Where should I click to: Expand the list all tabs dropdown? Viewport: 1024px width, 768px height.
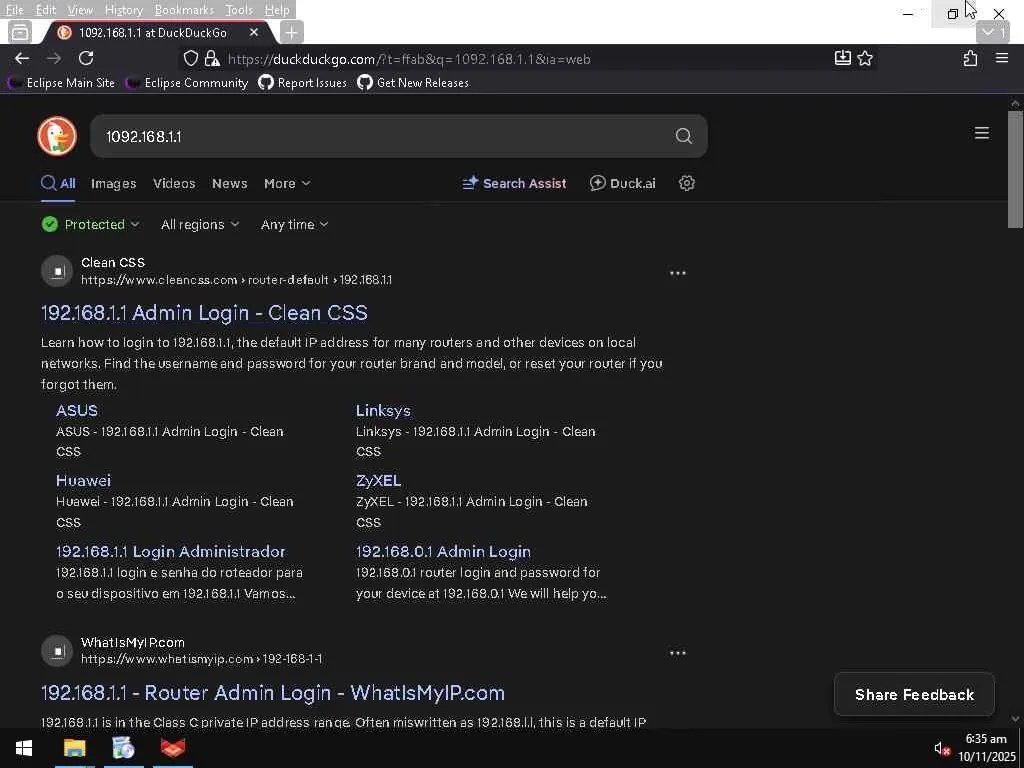click(x=993, y=32)
